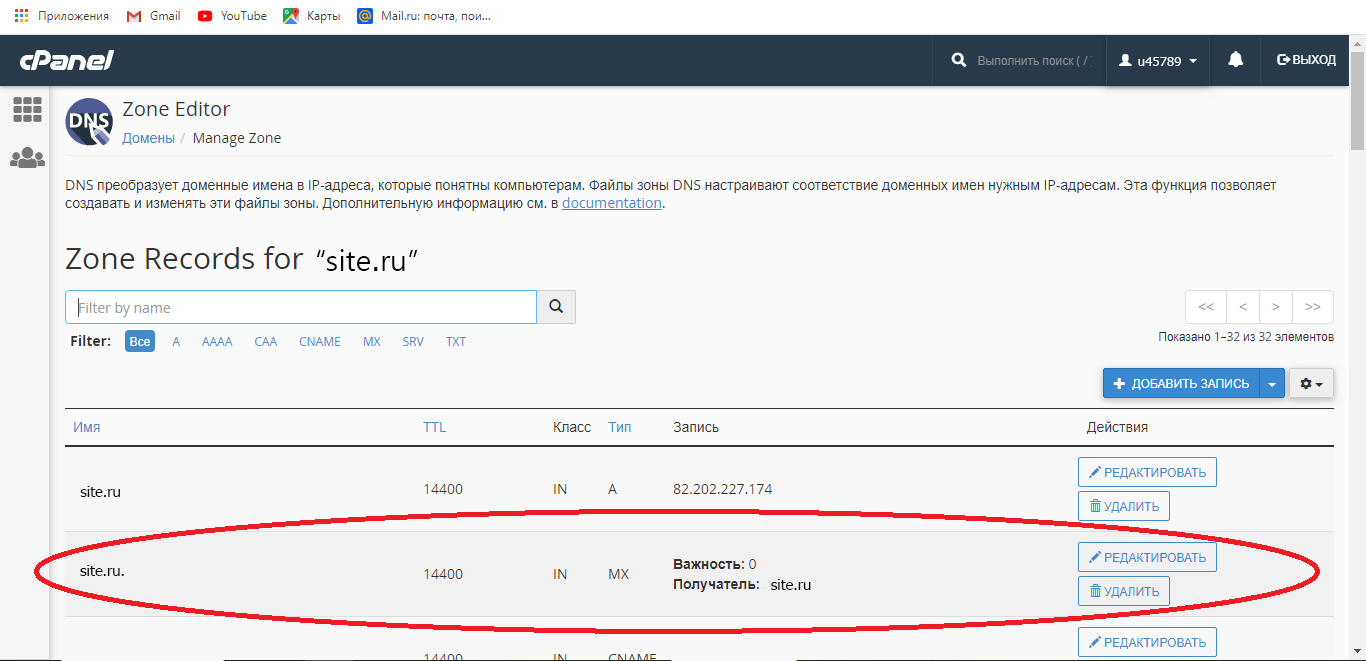Click the Домены breadcrumb link
Image resolution: width=1366 pixels, height=661 pixels.
148,138
